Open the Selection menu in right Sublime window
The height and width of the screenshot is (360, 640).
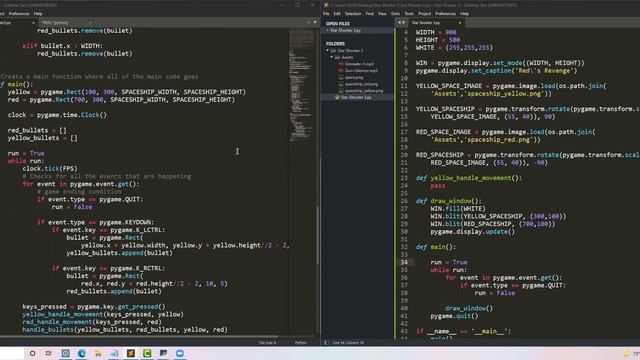point(353,13)
